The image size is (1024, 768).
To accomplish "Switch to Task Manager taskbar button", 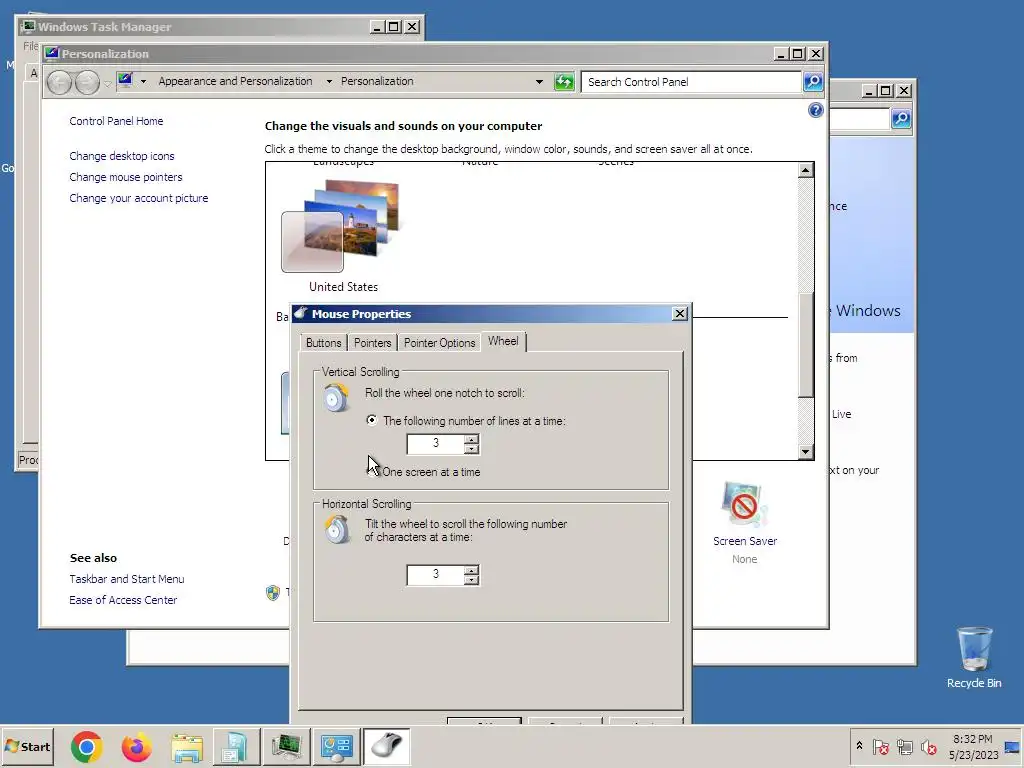I will [286, 747].
